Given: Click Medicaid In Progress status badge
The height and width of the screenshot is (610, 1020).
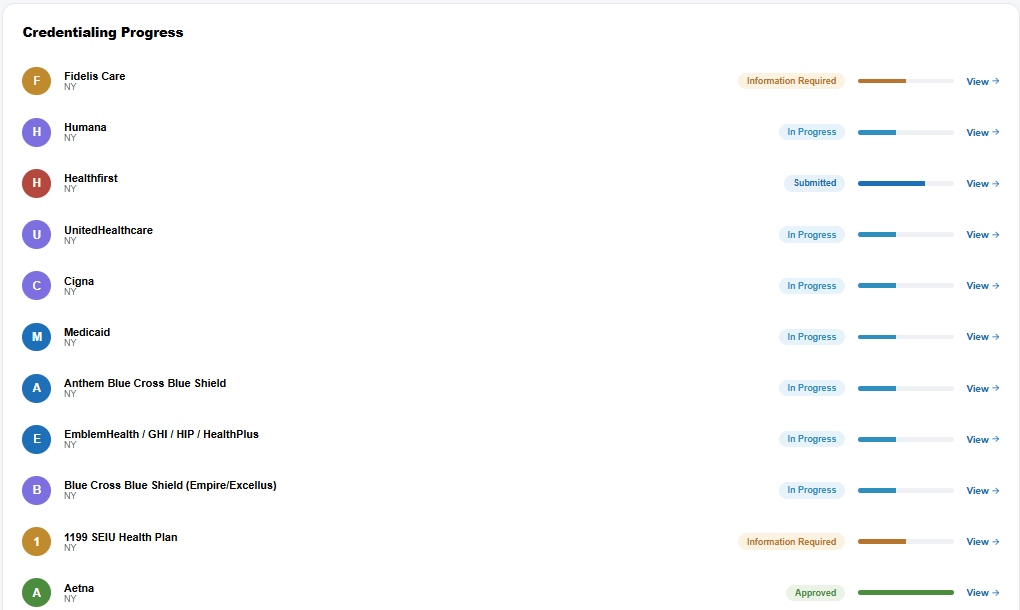Looking at the screenshot, I should point(812,337).
